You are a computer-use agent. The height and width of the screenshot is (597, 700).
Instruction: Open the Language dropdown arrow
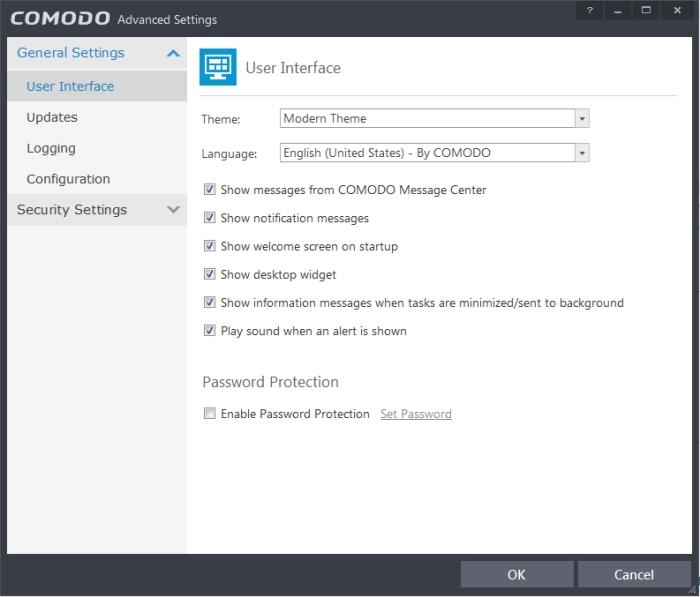[x=582, y=153]
